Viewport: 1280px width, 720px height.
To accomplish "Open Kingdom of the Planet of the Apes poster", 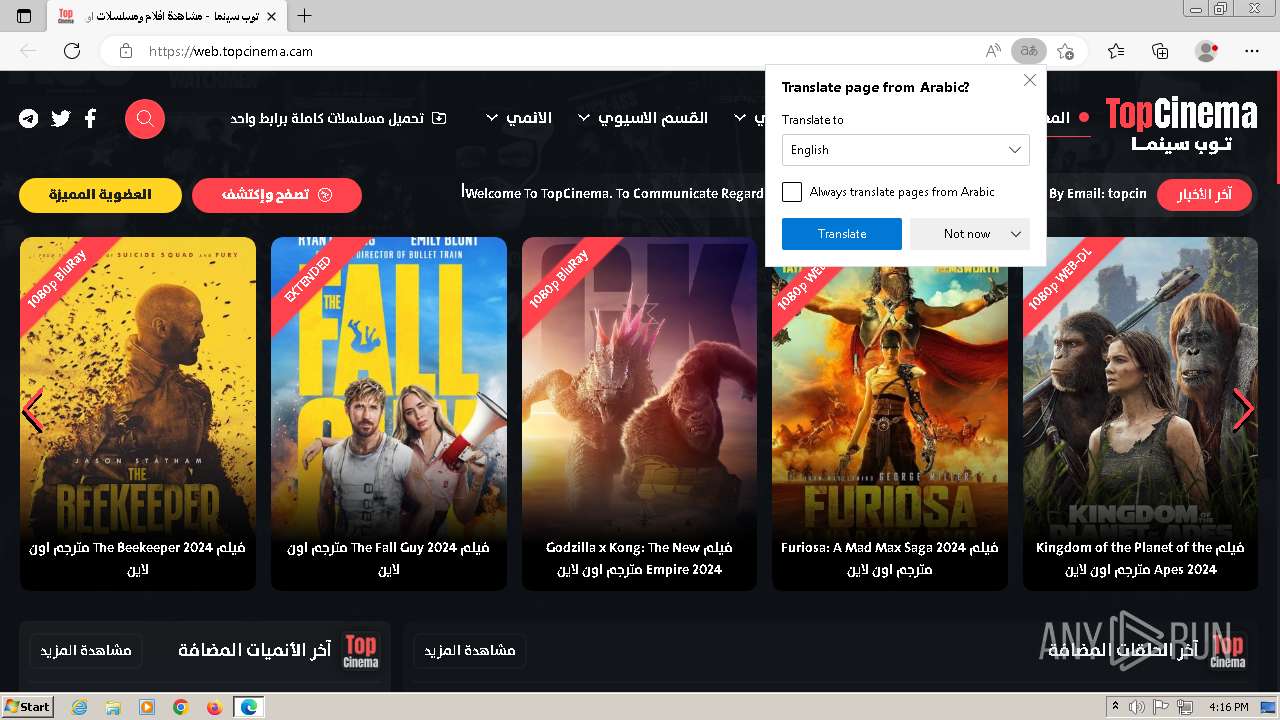I will pos(1140,413).
